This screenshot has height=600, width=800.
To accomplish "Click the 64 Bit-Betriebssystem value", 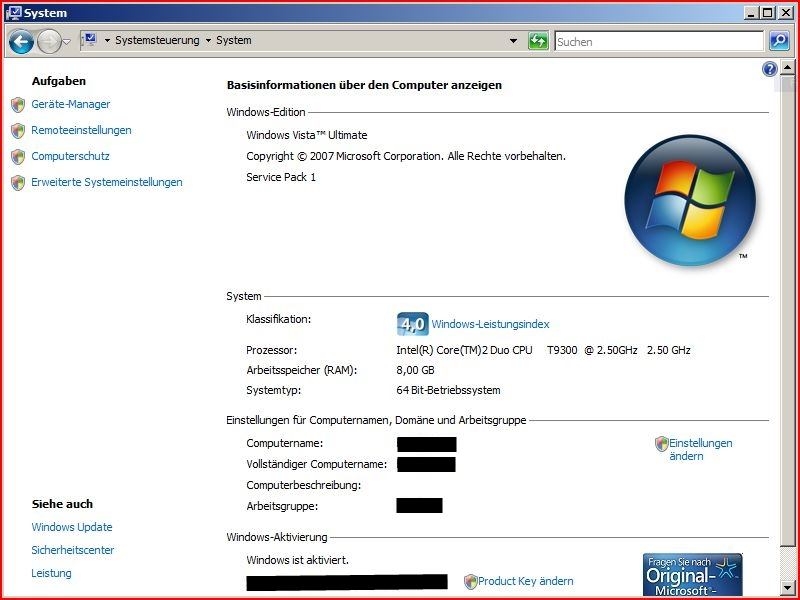I will click(448, 390).
